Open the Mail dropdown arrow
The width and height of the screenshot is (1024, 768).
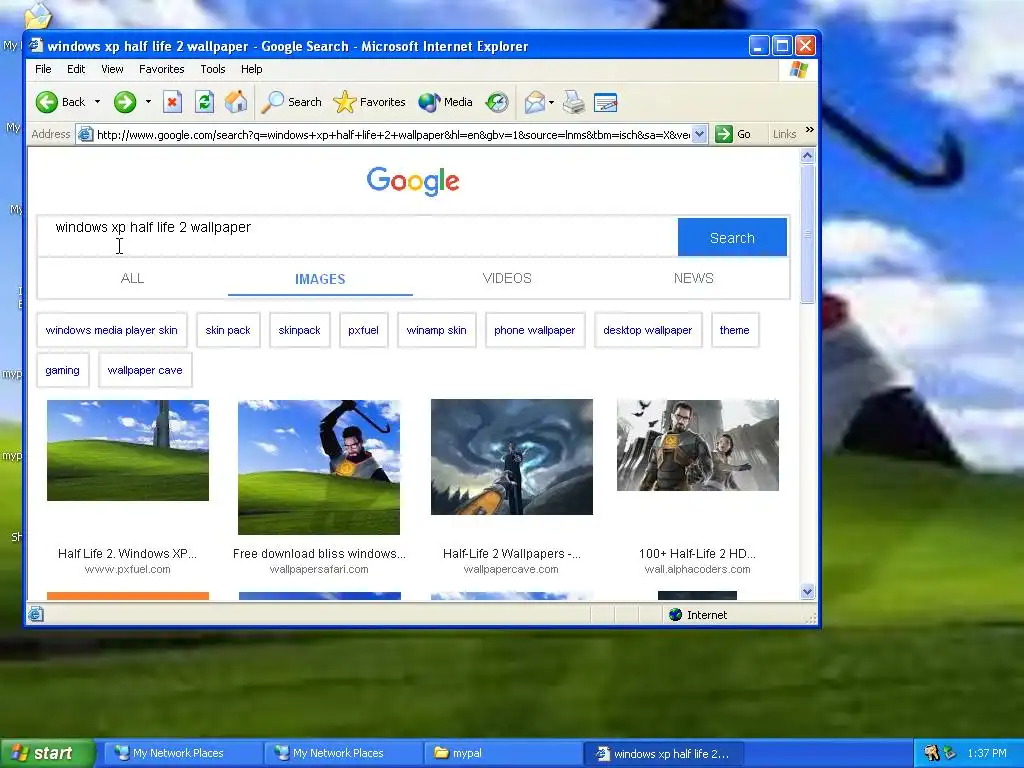point(551,103)
